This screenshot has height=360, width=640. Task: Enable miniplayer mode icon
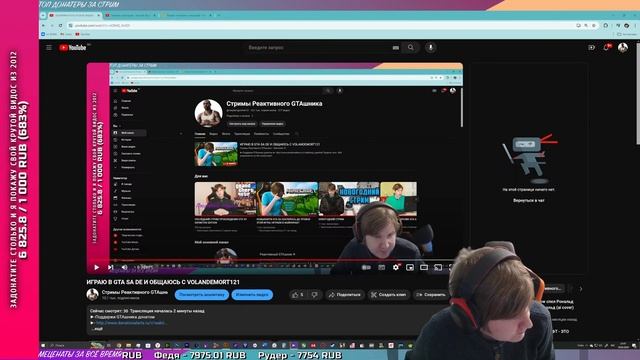(410, 267)
